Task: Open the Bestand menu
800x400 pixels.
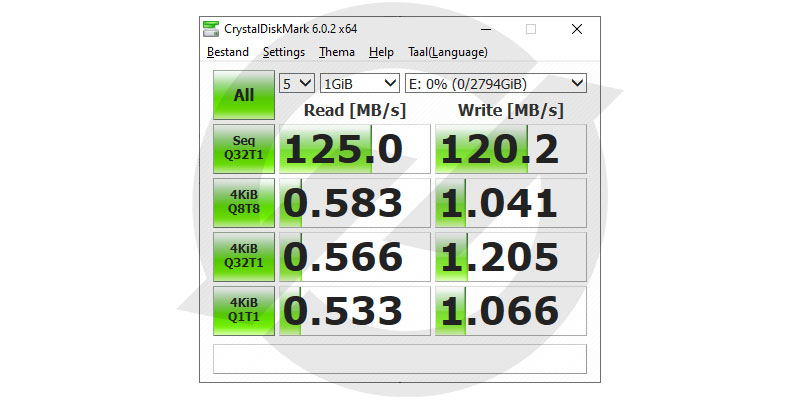Action: coord(228,52)
